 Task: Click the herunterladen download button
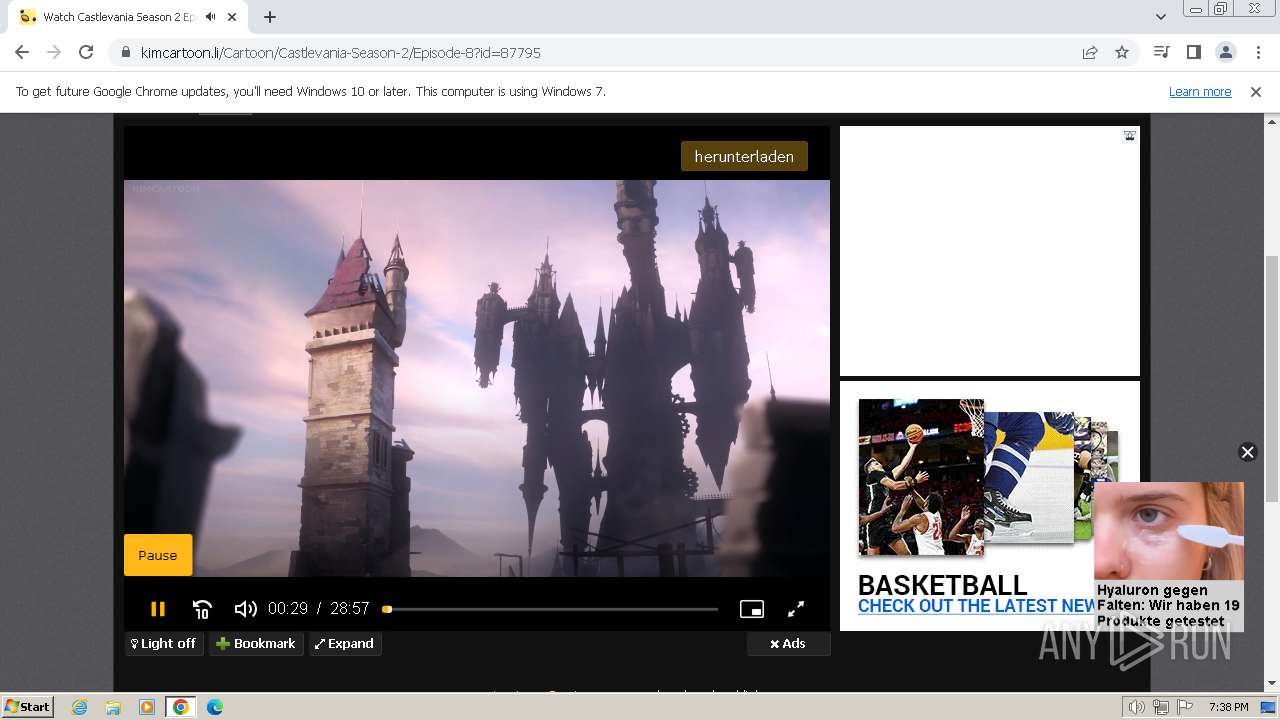(x=744, y=156)
